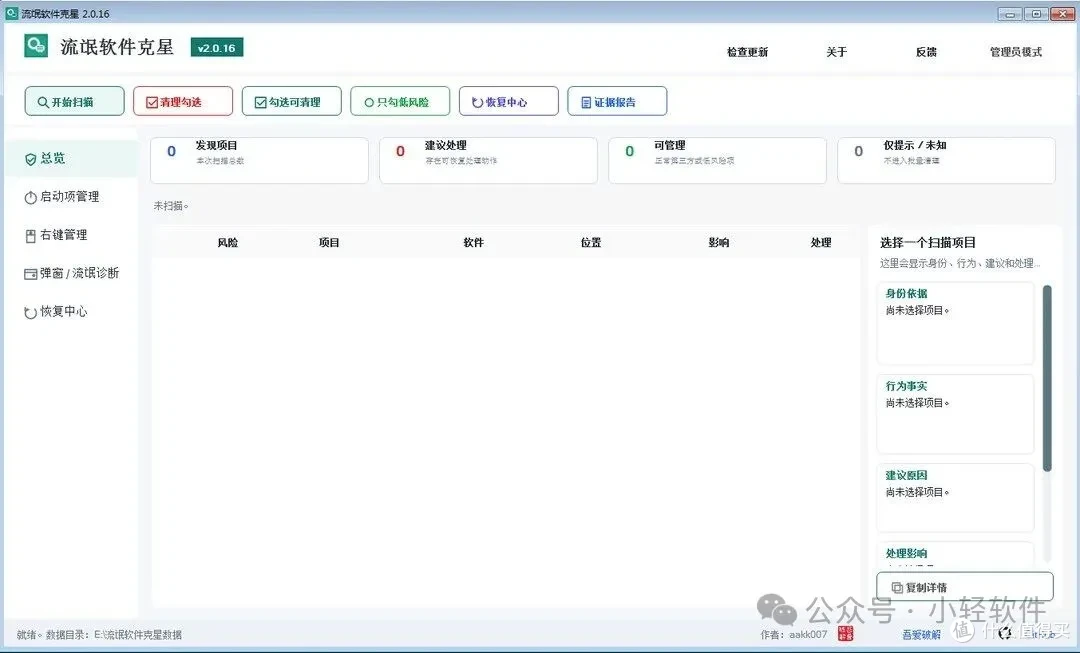Click the 清理勾选 button
The image size is (1080, 653).
click(x=183, y=101)
